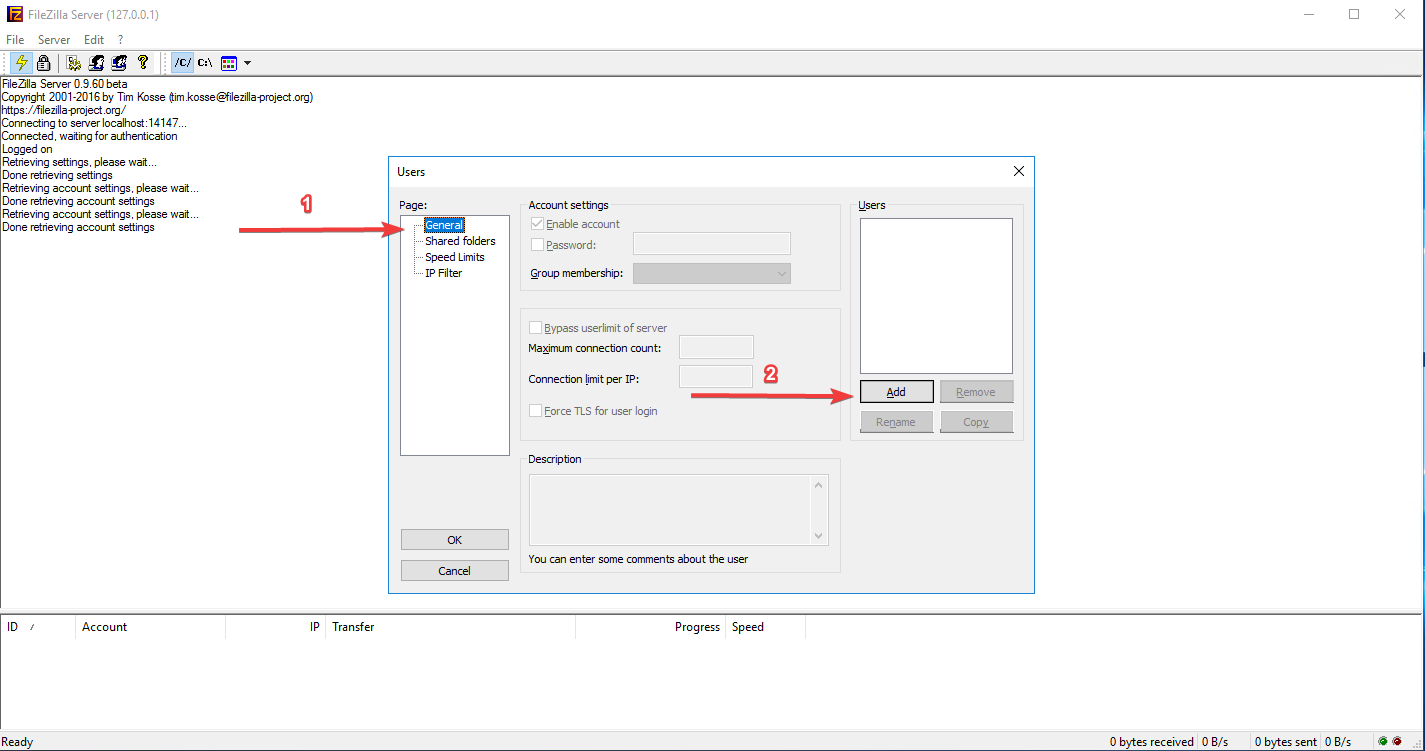Click the Progress column header
Screen dimensions: 1425x751
tap(651, 627)
